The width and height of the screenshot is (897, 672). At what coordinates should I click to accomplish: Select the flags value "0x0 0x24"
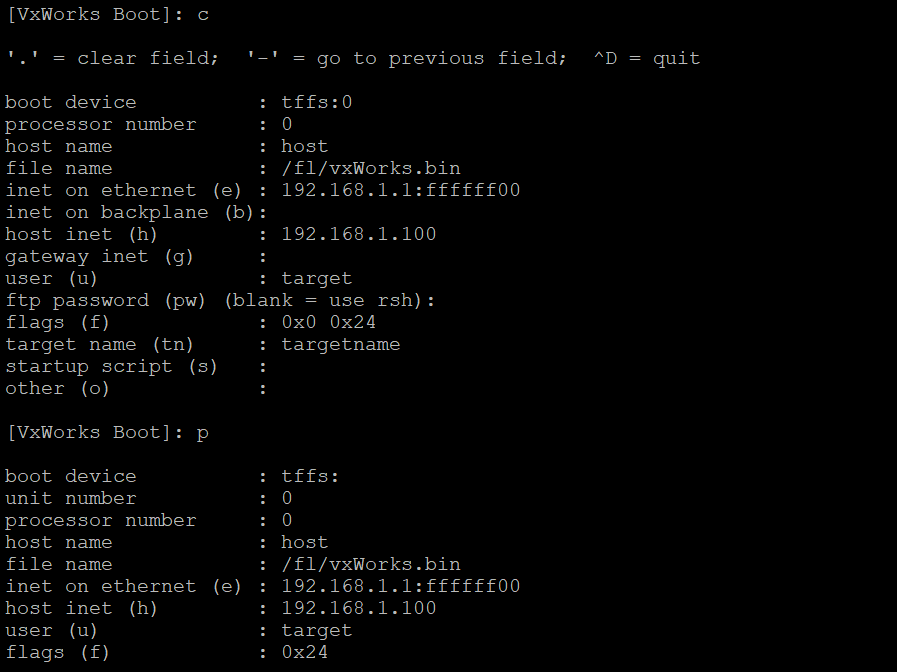click(329, 322)
